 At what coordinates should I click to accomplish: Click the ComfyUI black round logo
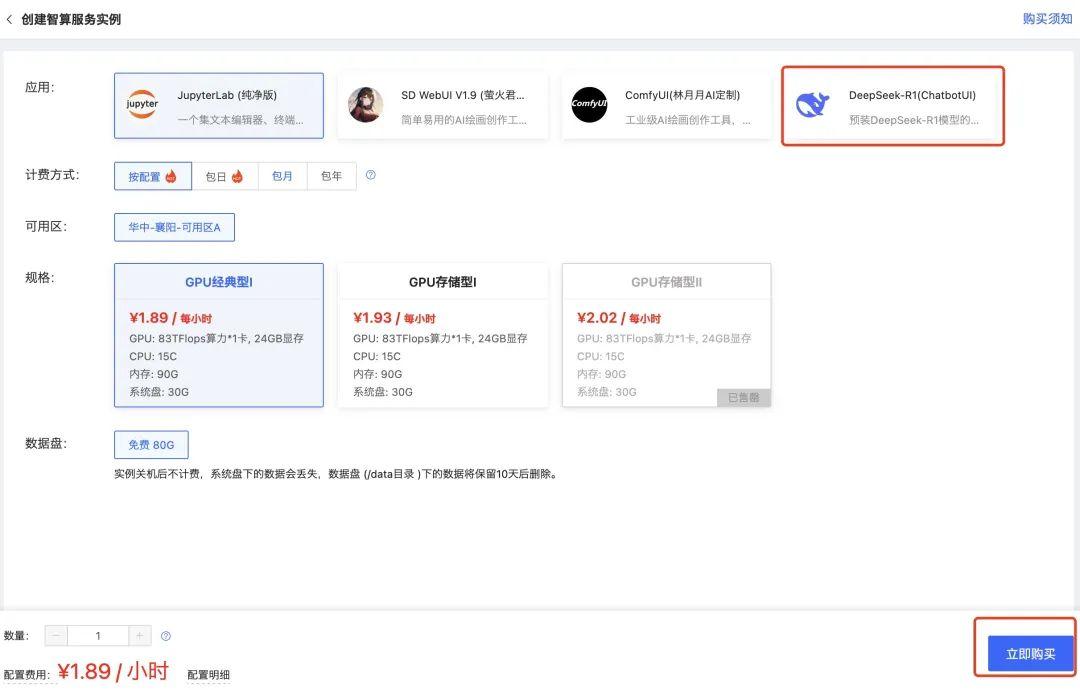coord(590,105)
